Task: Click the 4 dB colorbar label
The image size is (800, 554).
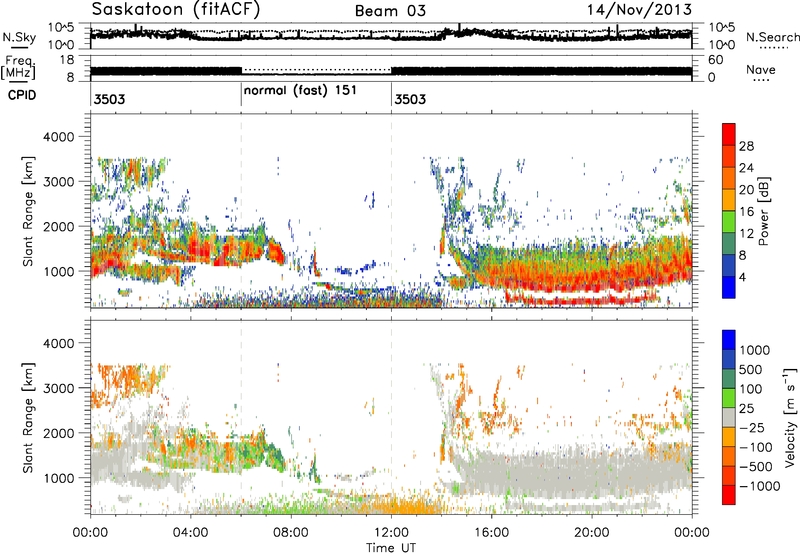Action: [742, 277]
